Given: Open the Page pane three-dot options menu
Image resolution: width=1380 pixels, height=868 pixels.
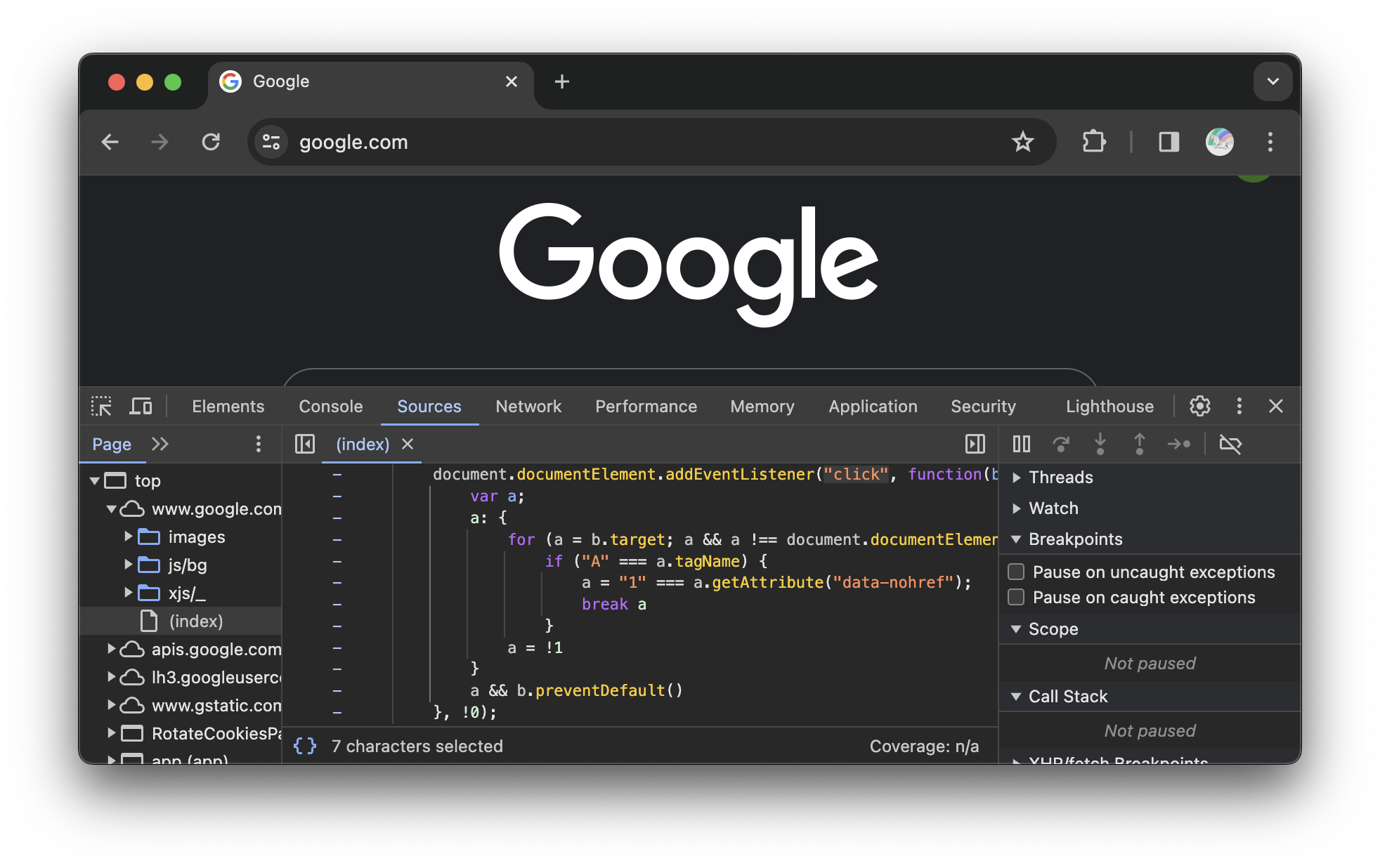Looking at the screenshot, I should point(259,444).
